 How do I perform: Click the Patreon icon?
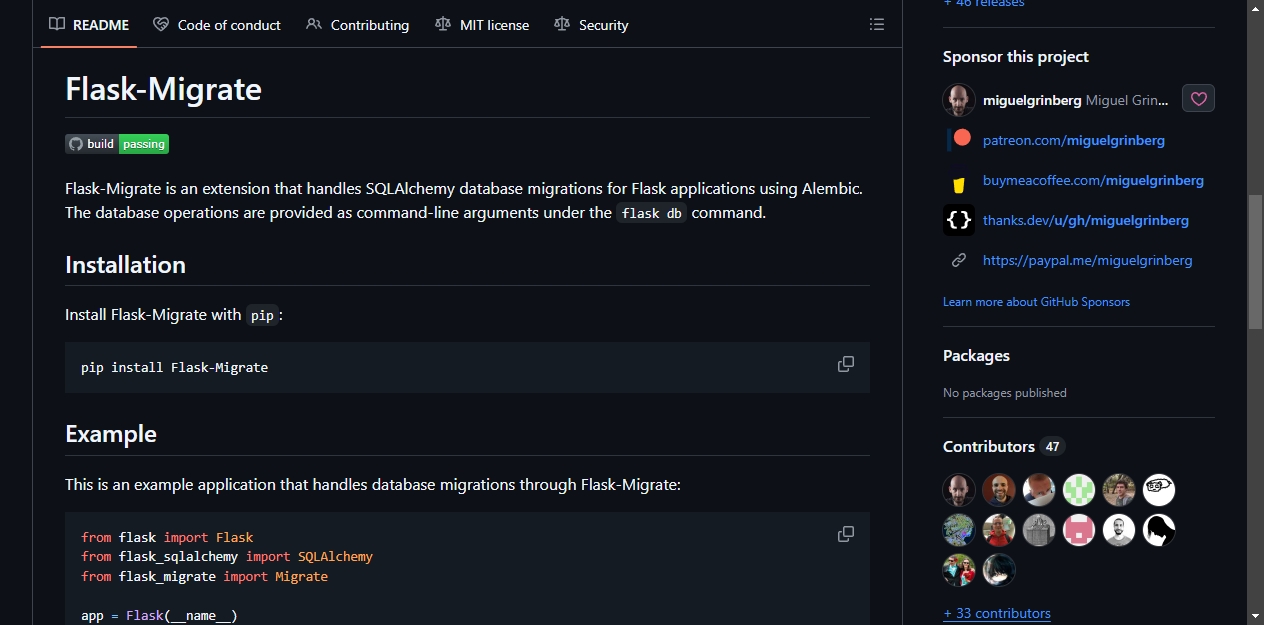(x=961, y=139)
